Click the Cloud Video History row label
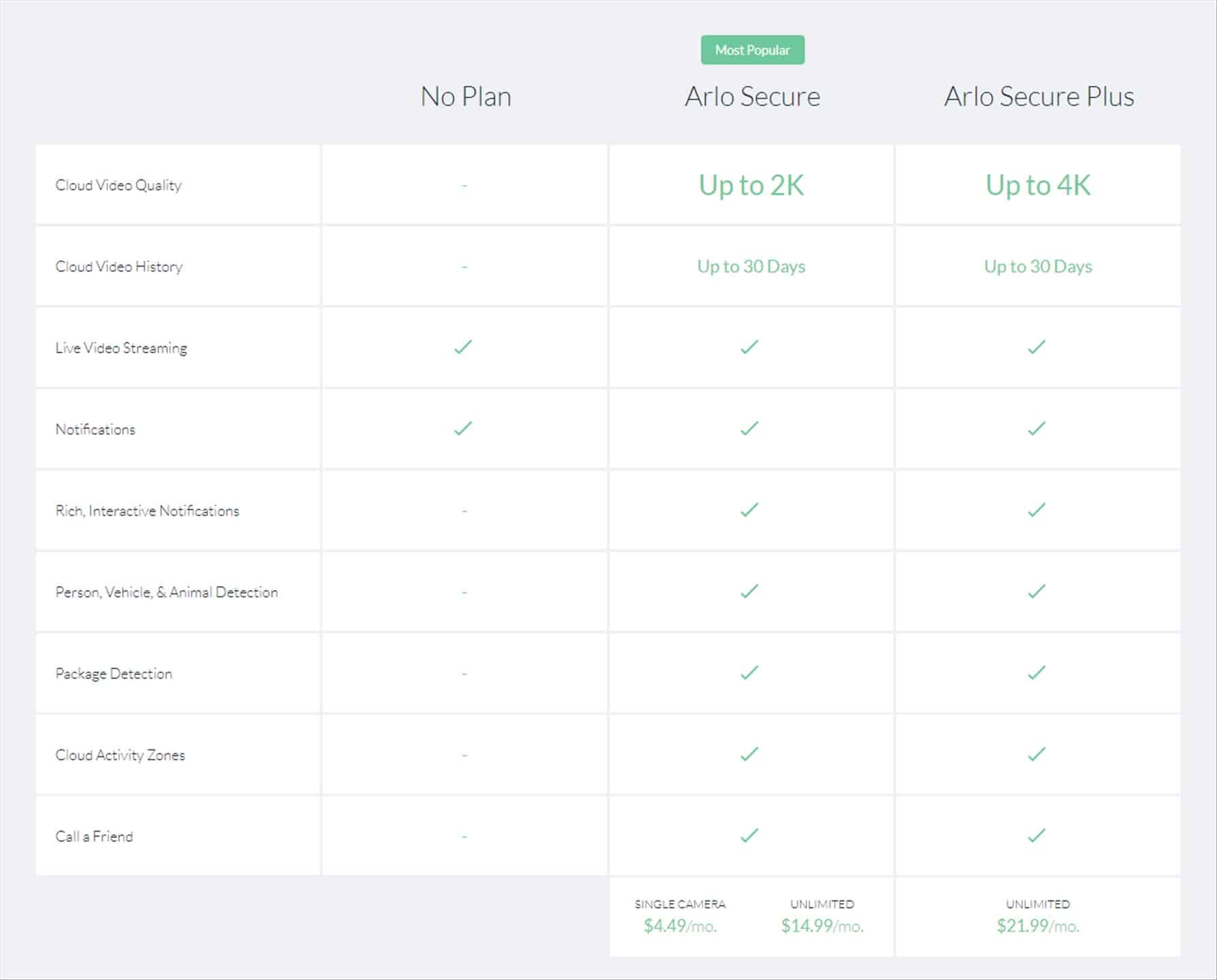Image resolution: width=1217 pixels, height=980 pixels. (119, 267)
